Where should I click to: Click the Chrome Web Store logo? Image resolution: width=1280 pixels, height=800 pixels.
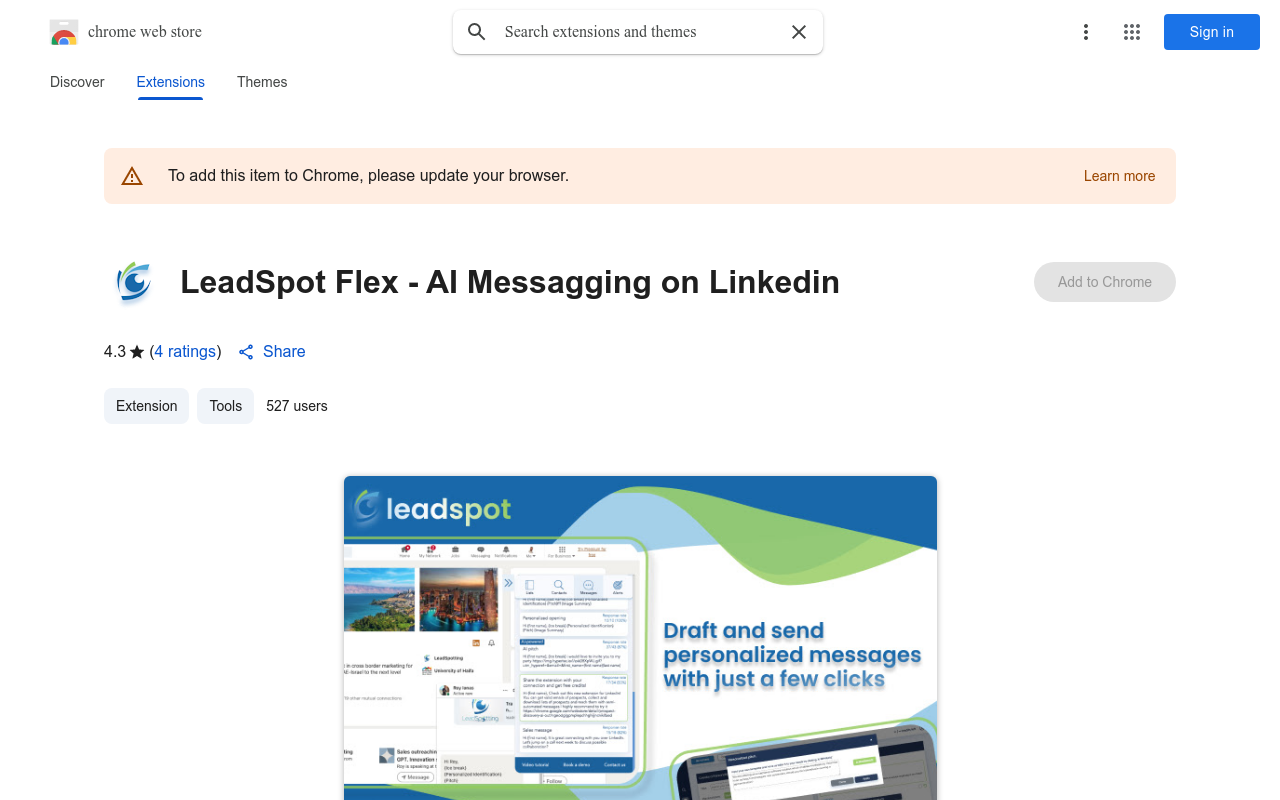(64, 32)
